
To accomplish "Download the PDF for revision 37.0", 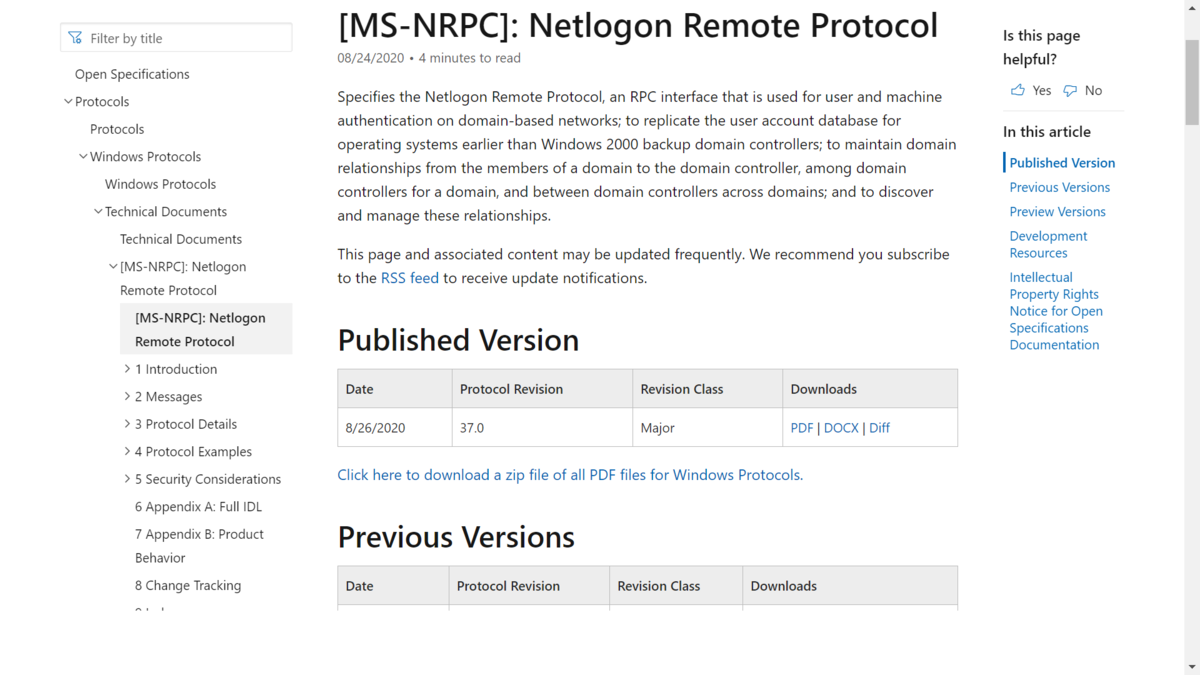I will coord(801,427).
